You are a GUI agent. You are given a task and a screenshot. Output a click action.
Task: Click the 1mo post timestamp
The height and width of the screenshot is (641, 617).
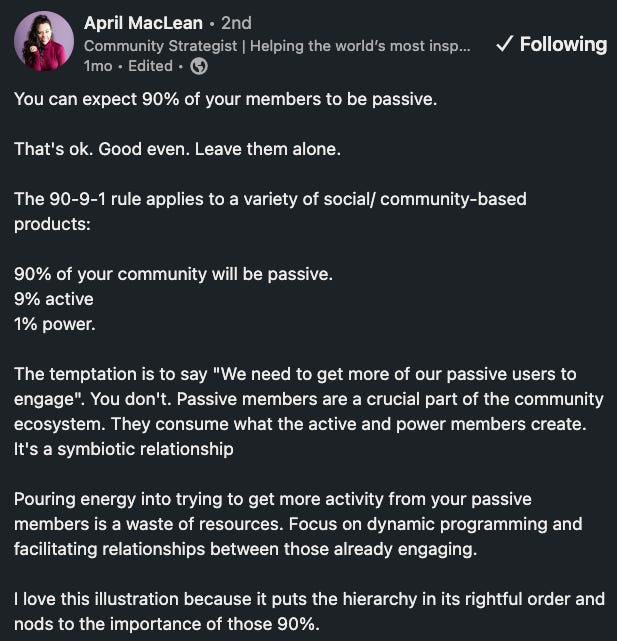98,66
